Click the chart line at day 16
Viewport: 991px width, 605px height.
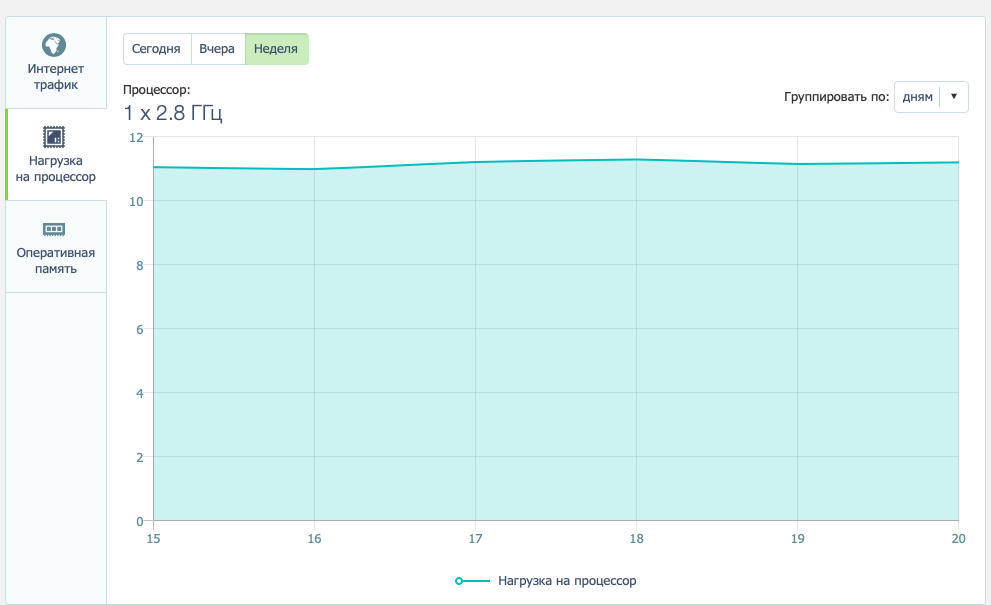point(314,169)
